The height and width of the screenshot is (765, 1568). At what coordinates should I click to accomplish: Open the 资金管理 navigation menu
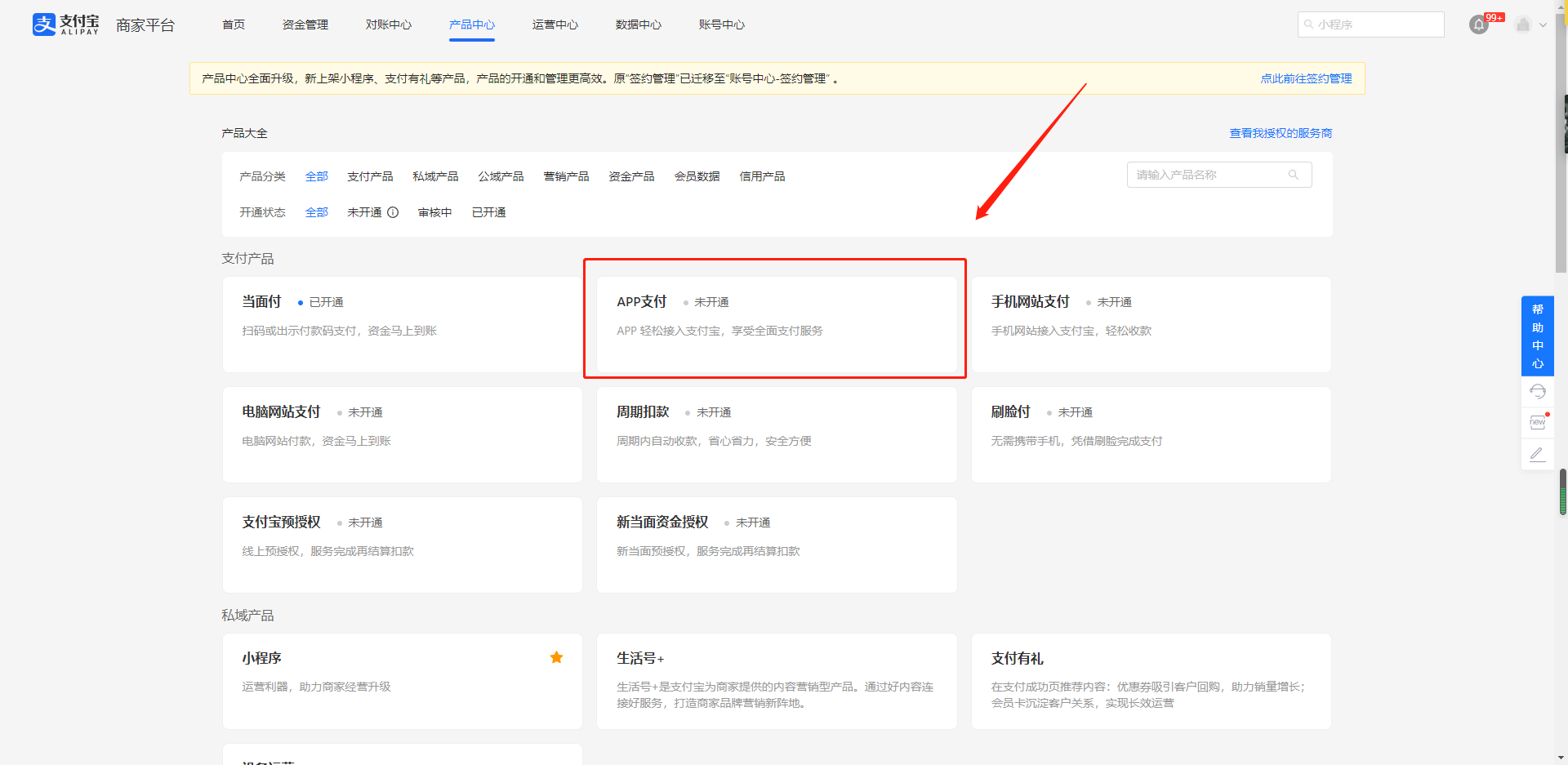coord(305,24)
